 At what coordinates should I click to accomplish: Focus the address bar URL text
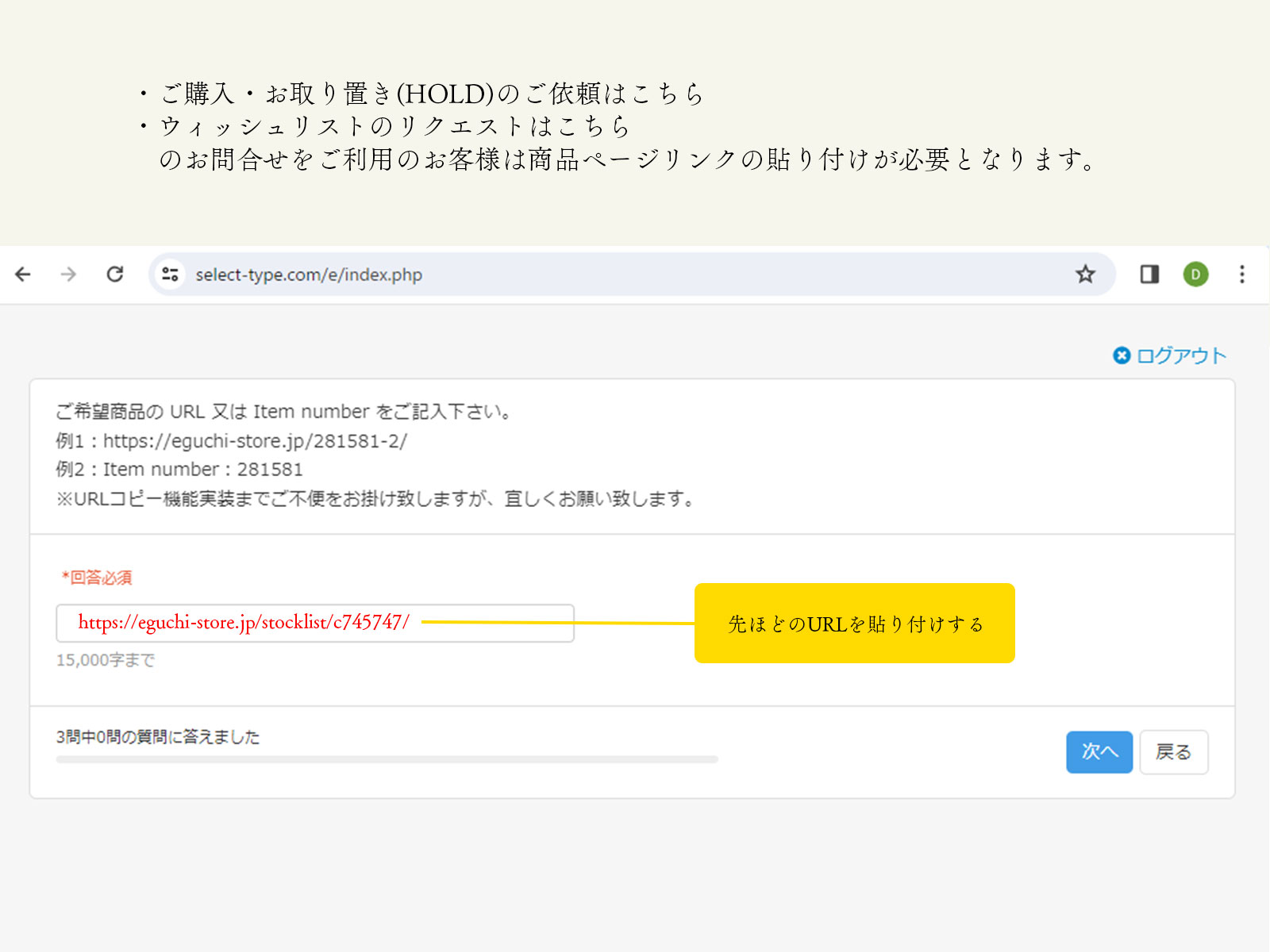click(309, 274)
